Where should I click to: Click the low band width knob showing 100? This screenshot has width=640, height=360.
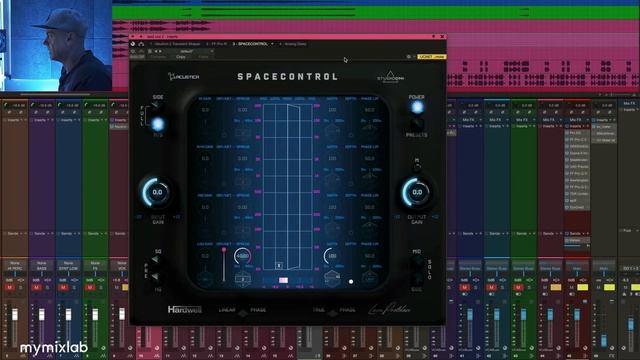tap(332, 256)
